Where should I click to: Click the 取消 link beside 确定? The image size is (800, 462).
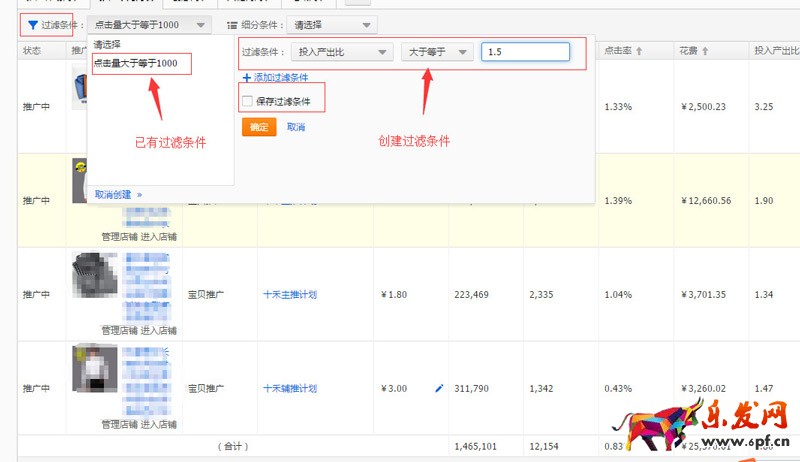(296, 127)
